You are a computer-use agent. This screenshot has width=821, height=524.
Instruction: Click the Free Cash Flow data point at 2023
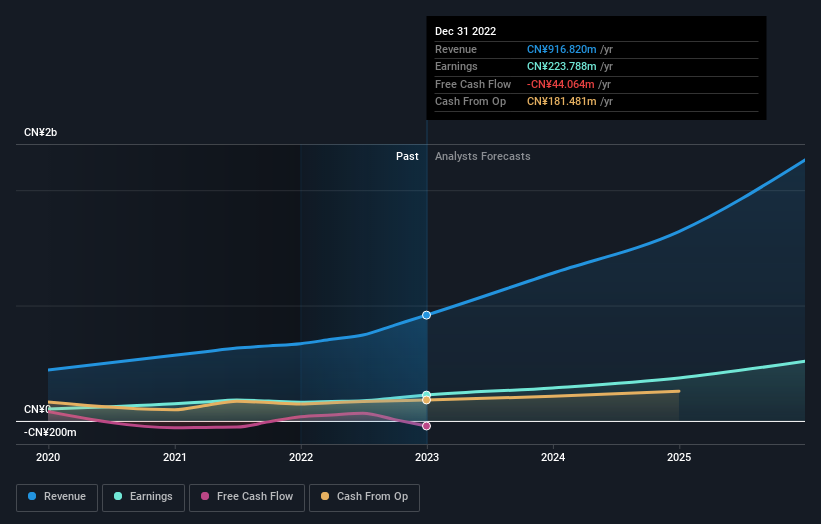coord(426,426)
